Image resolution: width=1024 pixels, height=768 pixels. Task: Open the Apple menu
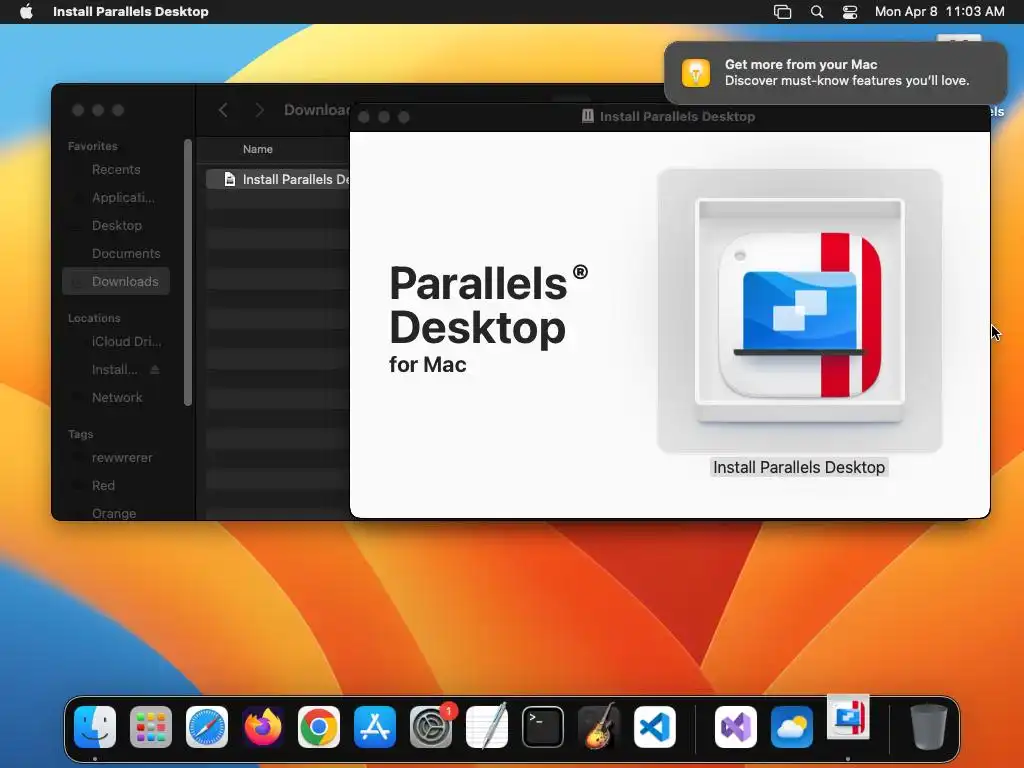coord(26,12)
